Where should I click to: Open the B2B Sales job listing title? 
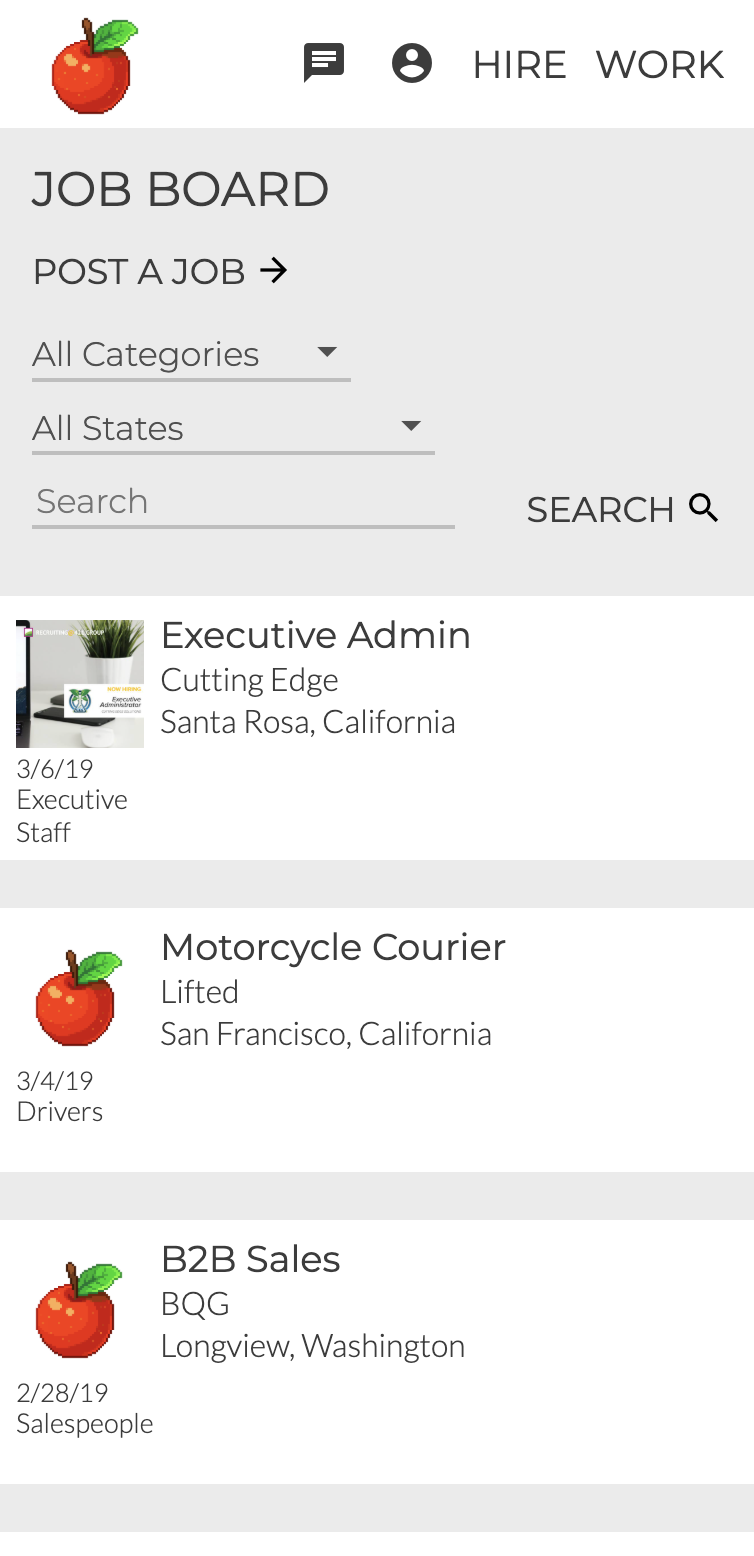250,1259
